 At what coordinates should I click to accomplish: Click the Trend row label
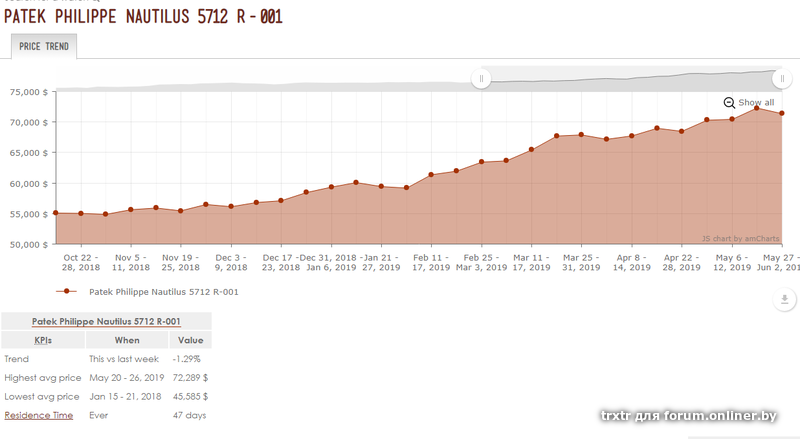click(16, 359)
